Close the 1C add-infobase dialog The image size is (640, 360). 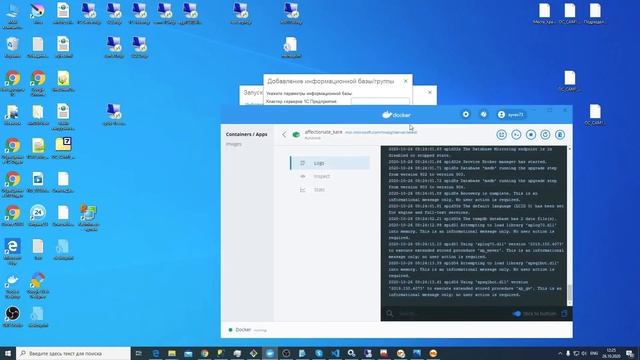(x=406, y=81)
